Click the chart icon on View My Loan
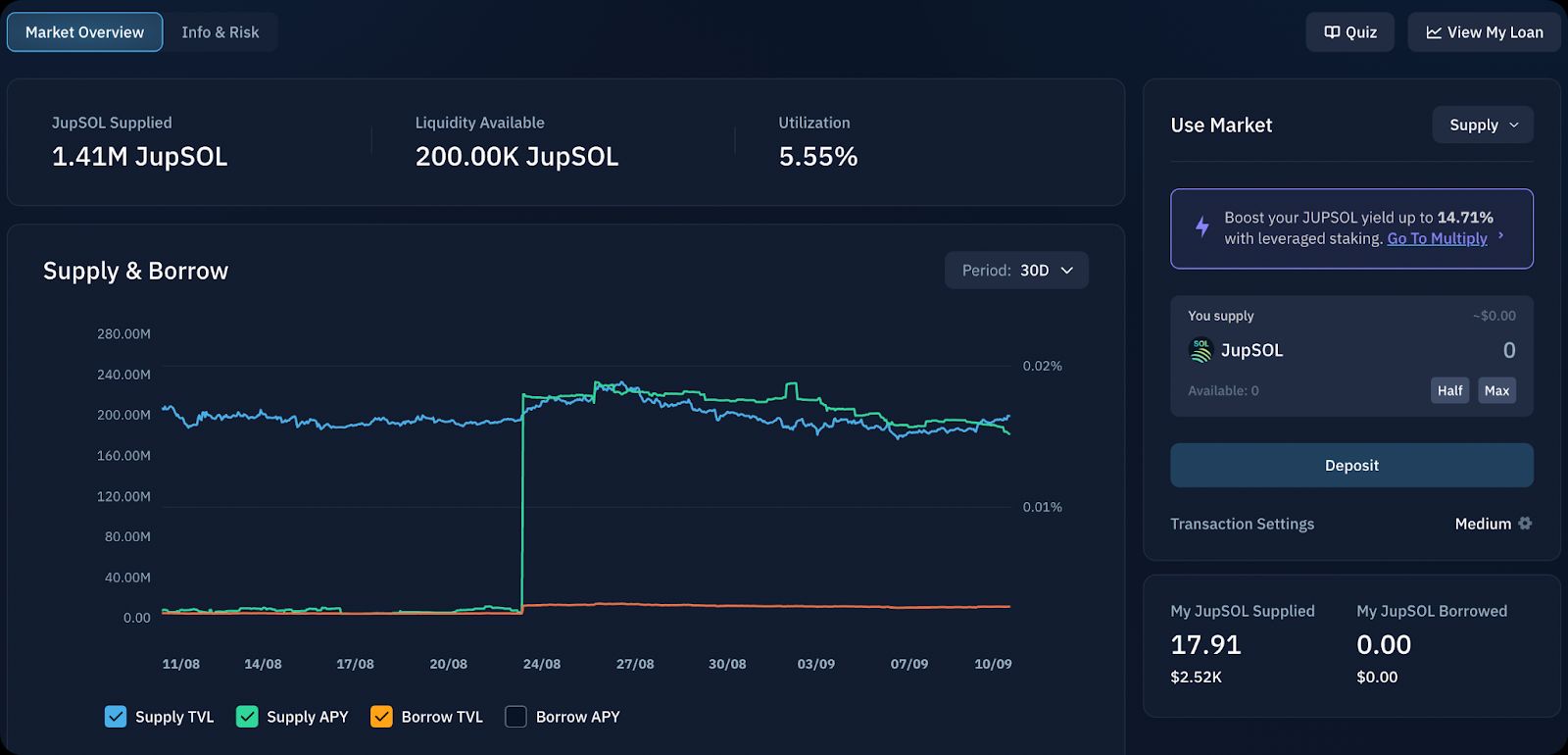 [1434, 32]
